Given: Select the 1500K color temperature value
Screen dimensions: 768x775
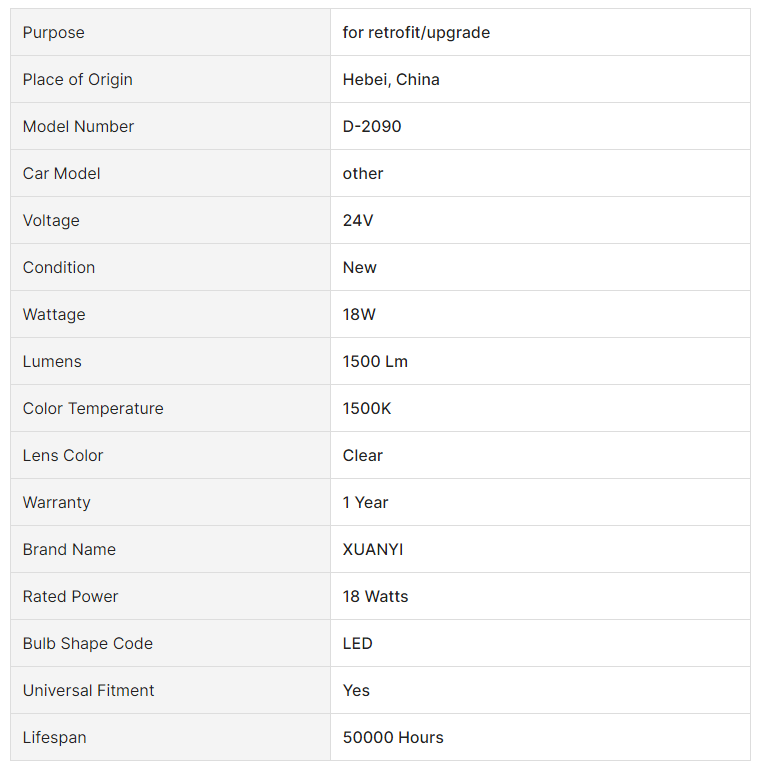Looking at the screenshot, I should tap(367, 408).
